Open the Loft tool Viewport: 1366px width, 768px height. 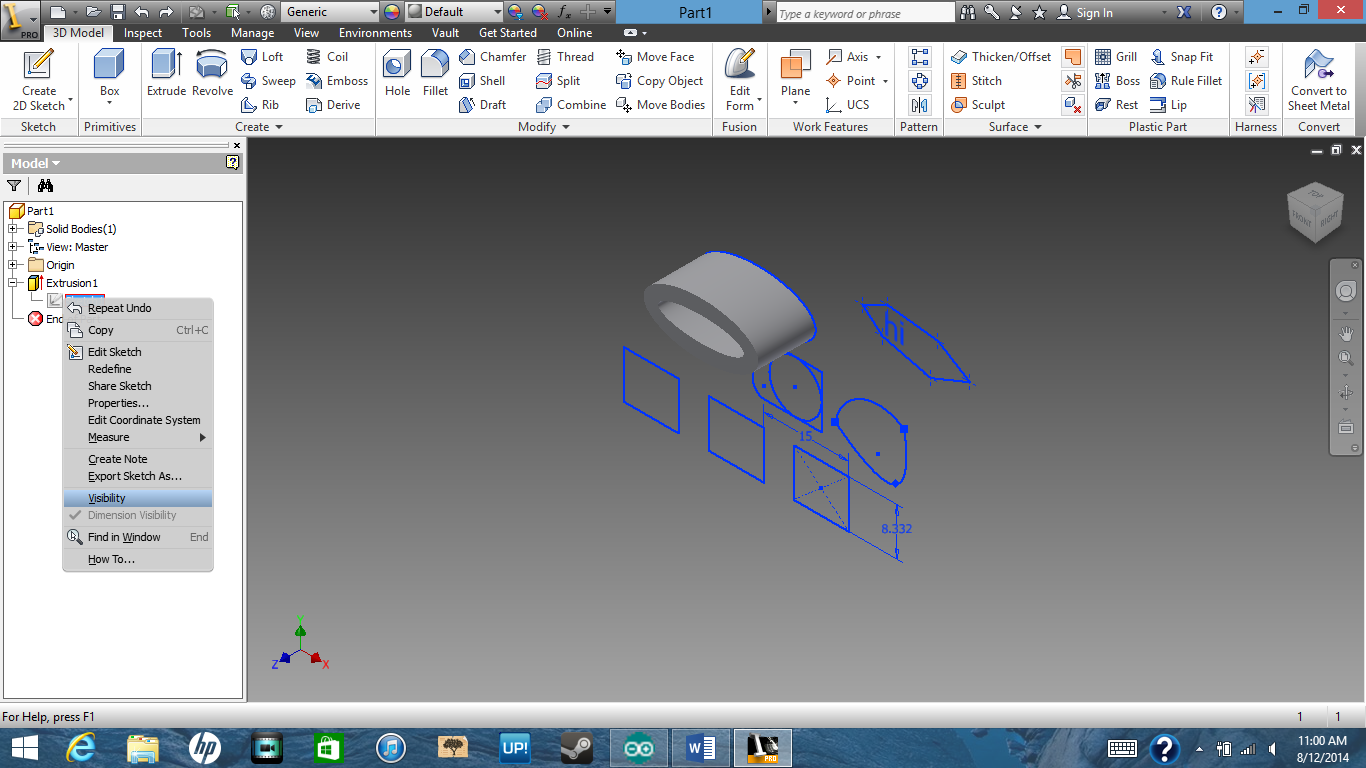click(263, 57)
